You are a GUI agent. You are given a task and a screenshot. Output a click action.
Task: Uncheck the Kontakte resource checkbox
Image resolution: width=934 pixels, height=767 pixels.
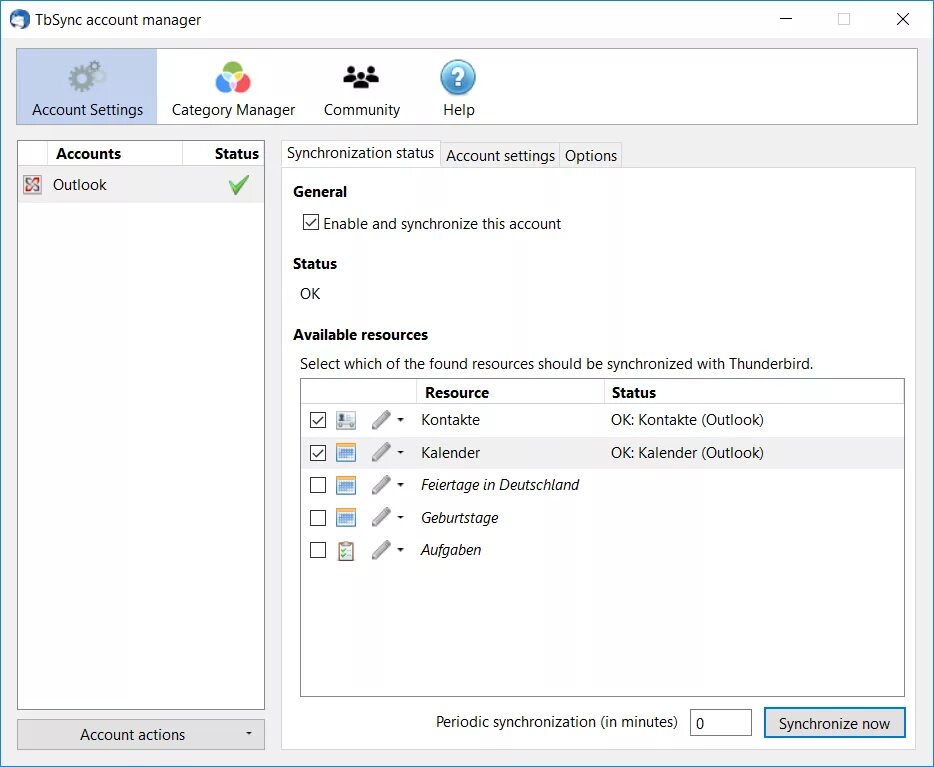point(318,420)
